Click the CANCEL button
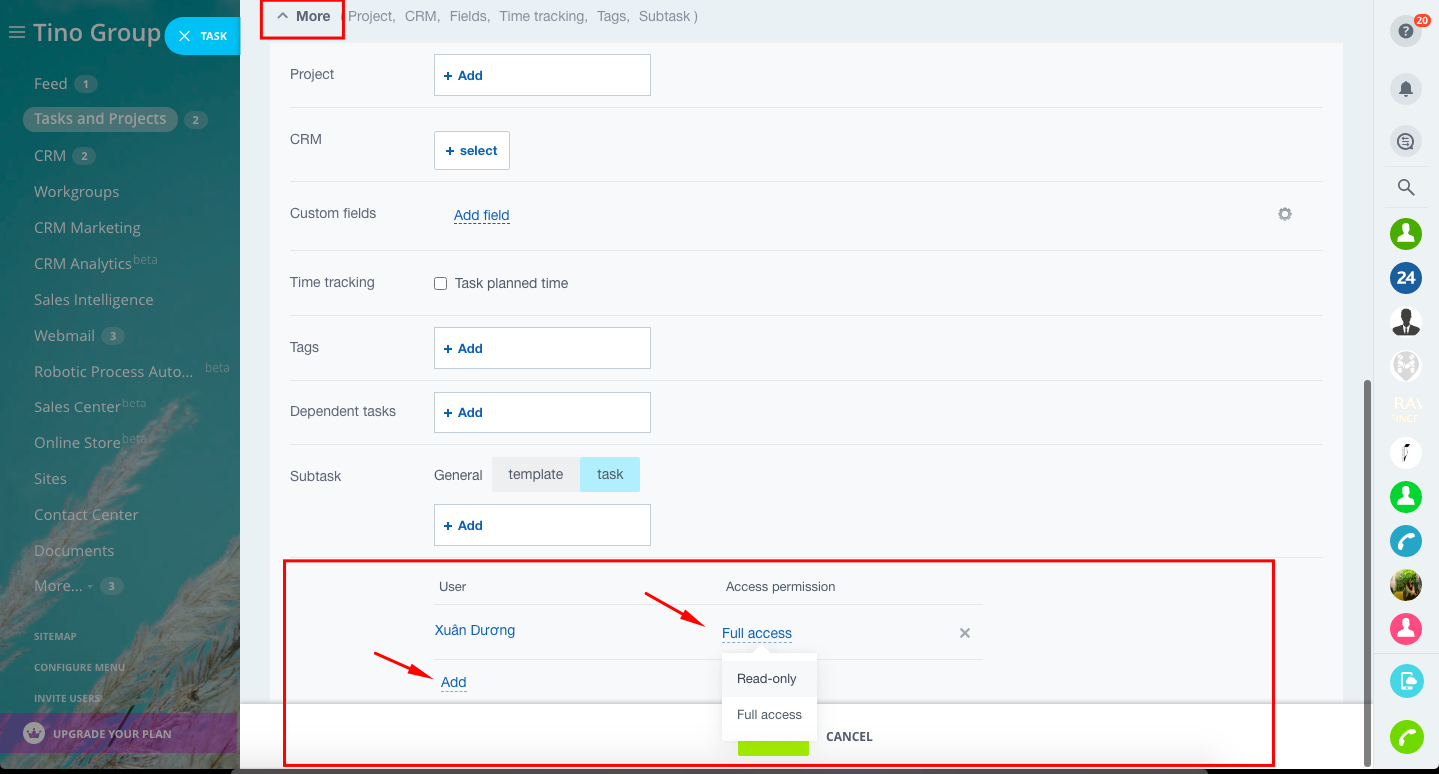Image resolution: width=1439 pixels, height=774 pixels. click(849, 737)
